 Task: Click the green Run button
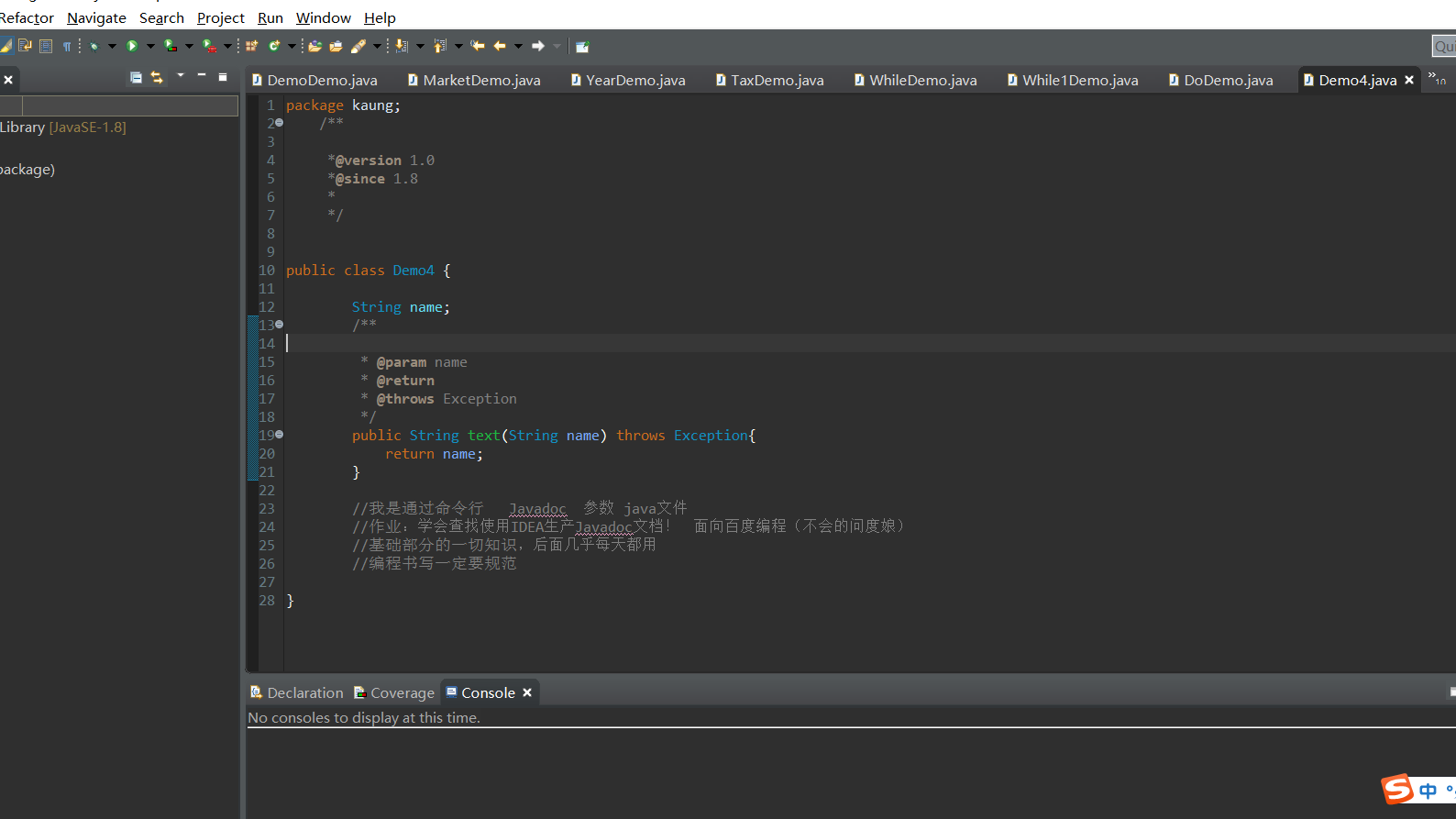coord(132,46)
